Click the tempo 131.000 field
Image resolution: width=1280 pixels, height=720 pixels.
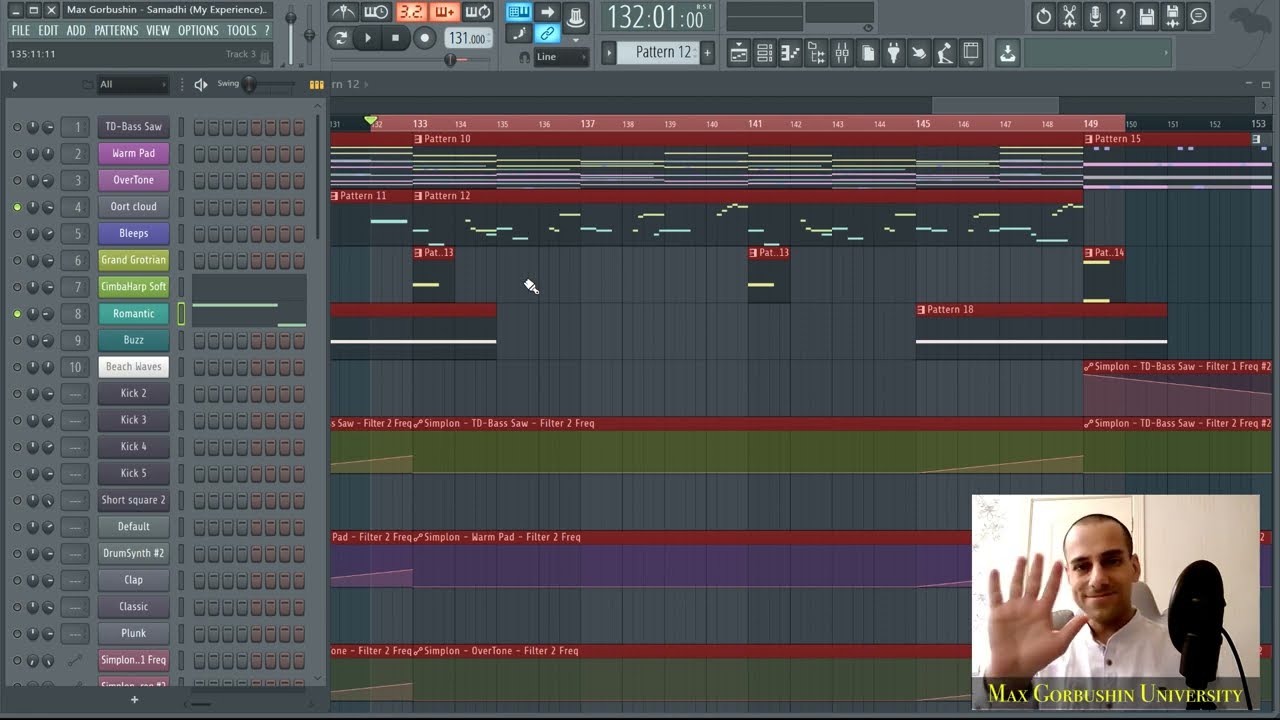[467, 38]
